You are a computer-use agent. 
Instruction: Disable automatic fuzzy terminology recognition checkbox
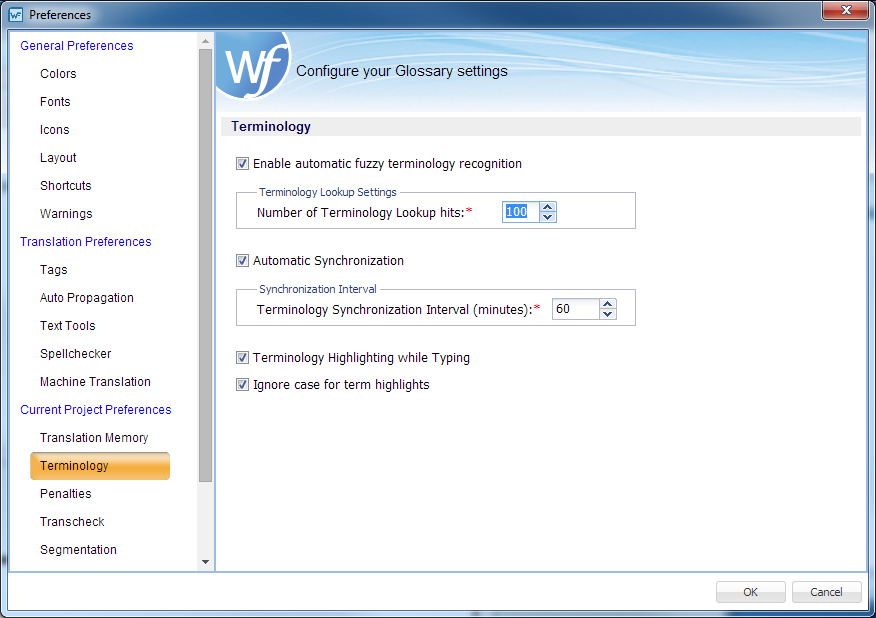(242, 164)
